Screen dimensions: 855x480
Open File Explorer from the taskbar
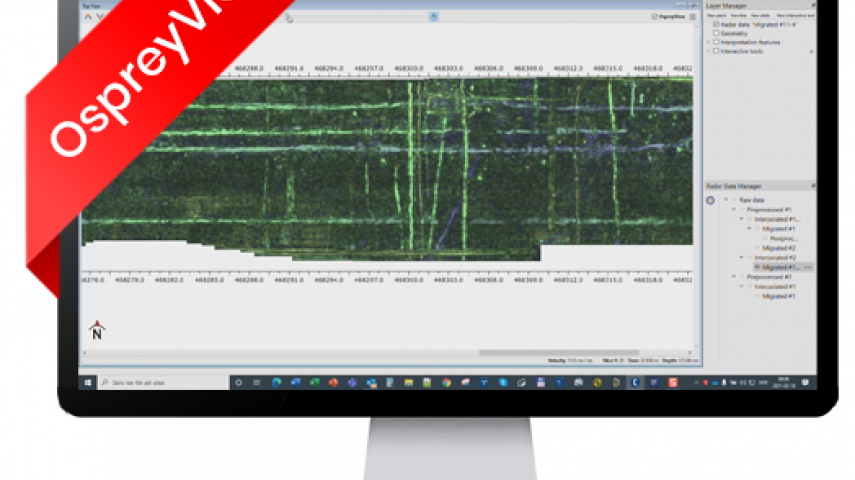point(408,383)
